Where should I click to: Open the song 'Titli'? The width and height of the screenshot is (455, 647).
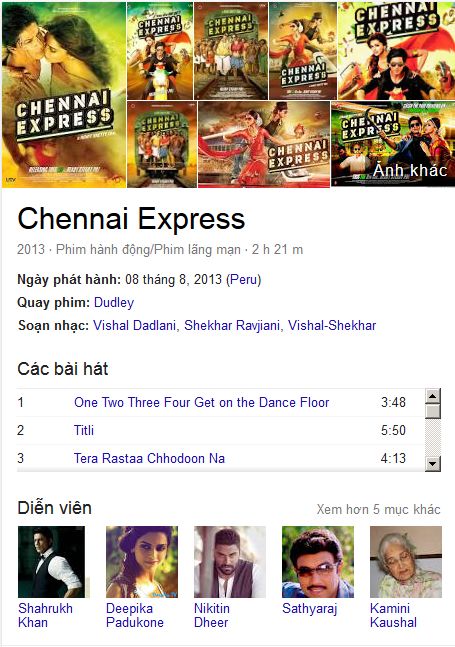(x=84, y=430)
